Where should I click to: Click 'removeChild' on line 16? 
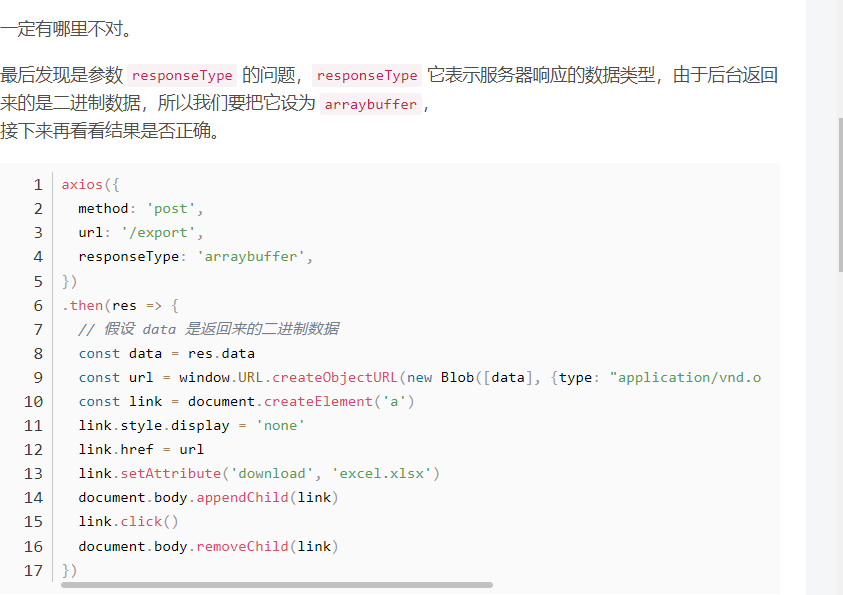click(x=242, y=547)
